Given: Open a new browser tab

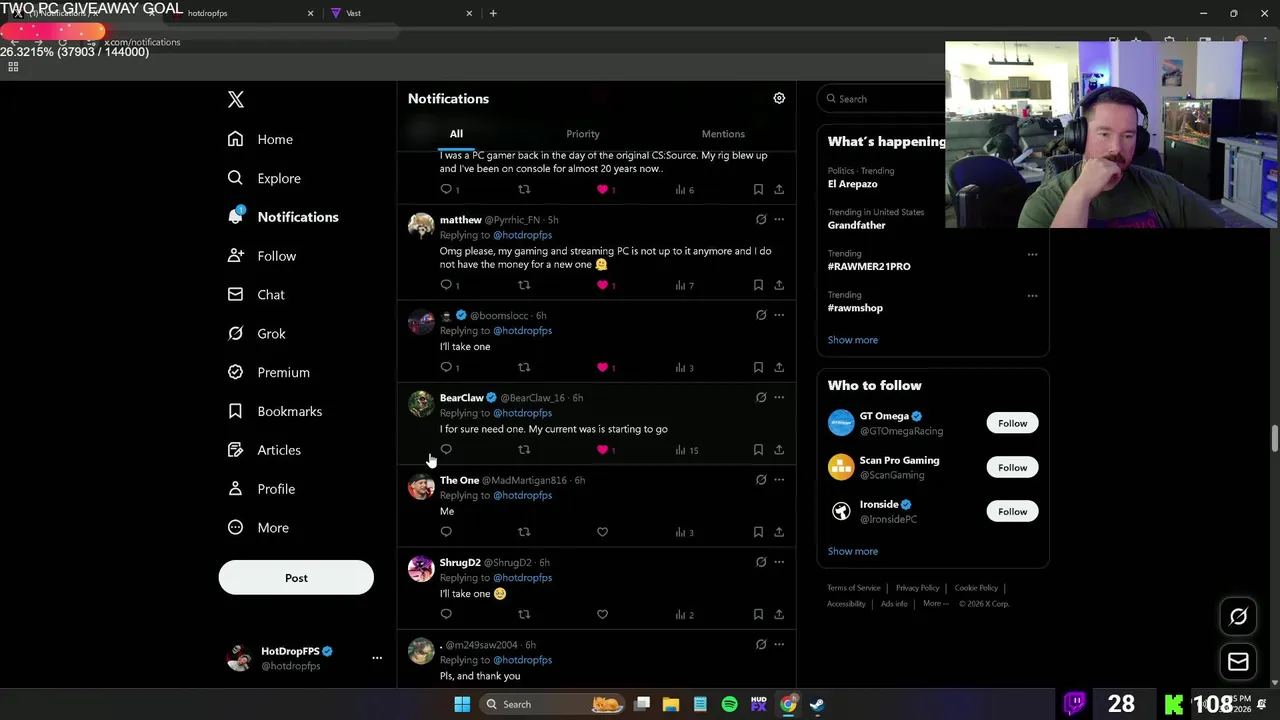Looking at the screenshot, I should 493,13.
